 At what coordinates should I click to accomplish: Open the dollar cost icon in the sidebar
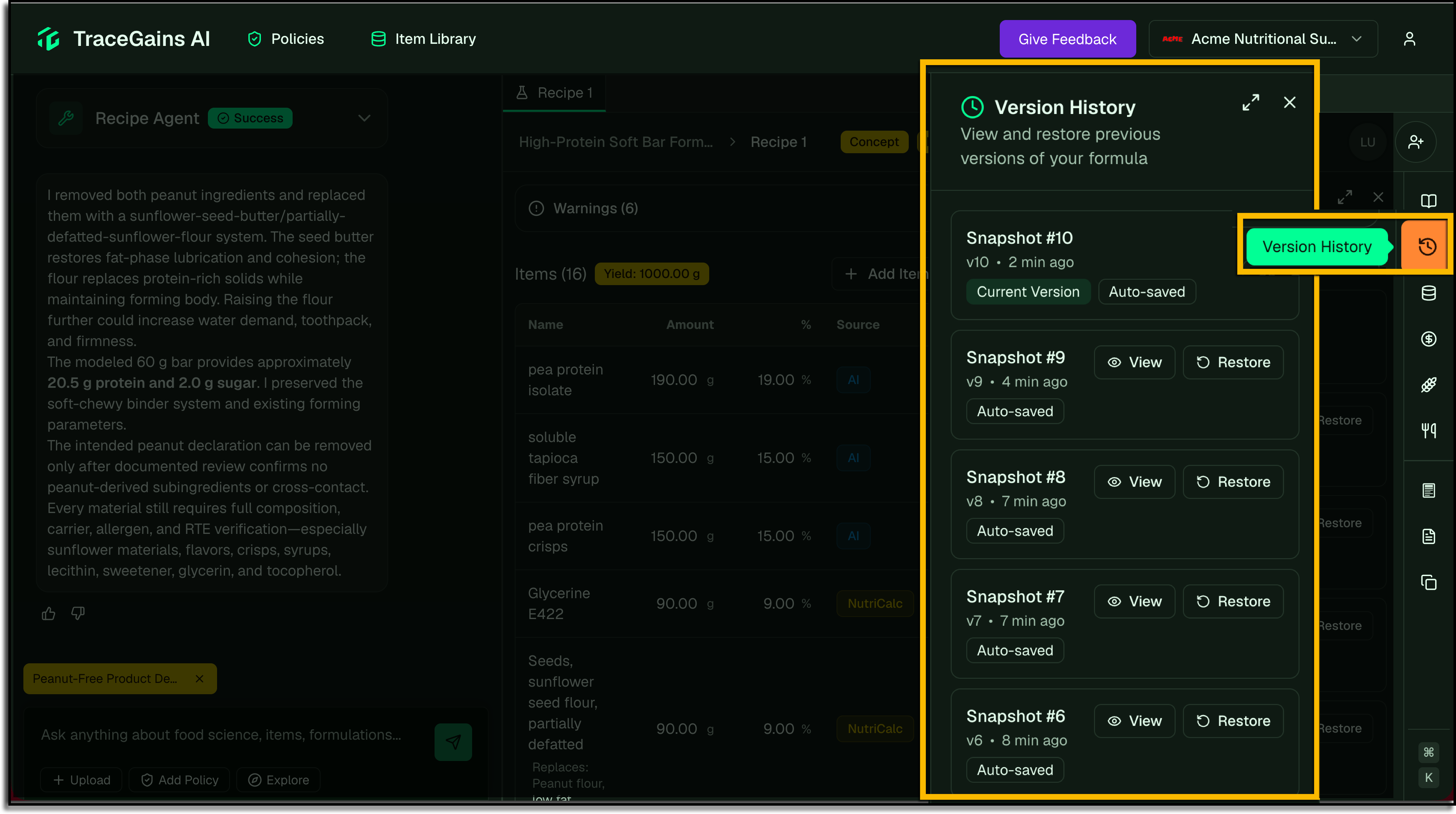(1429, 339)
